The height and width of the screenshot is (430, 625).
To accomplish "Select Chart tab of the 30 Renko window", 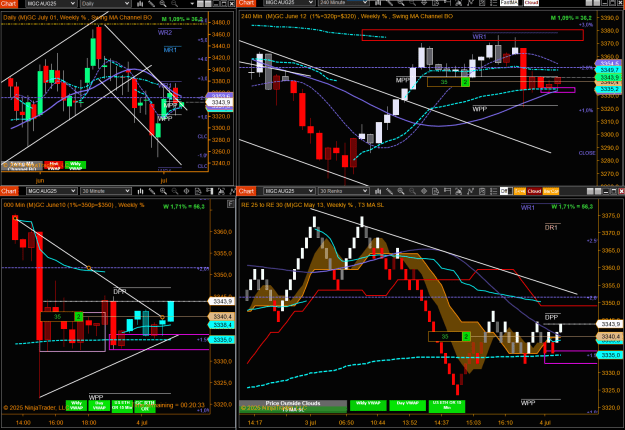I will pyautogui.click(x=246, y=191).
